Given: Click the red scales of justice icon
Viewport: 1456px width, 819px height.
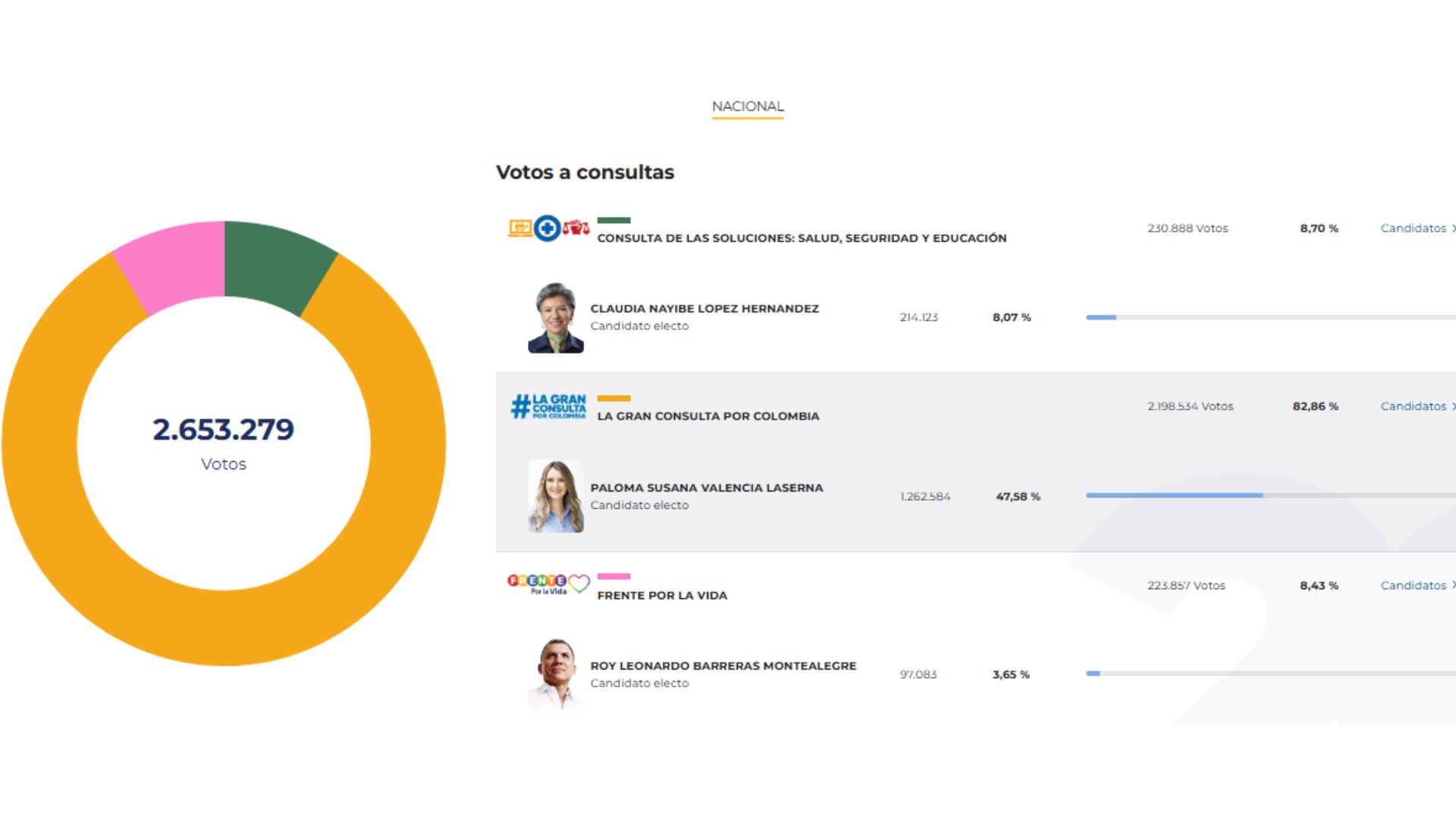Looking at the screenshot, I should point(576,227).
